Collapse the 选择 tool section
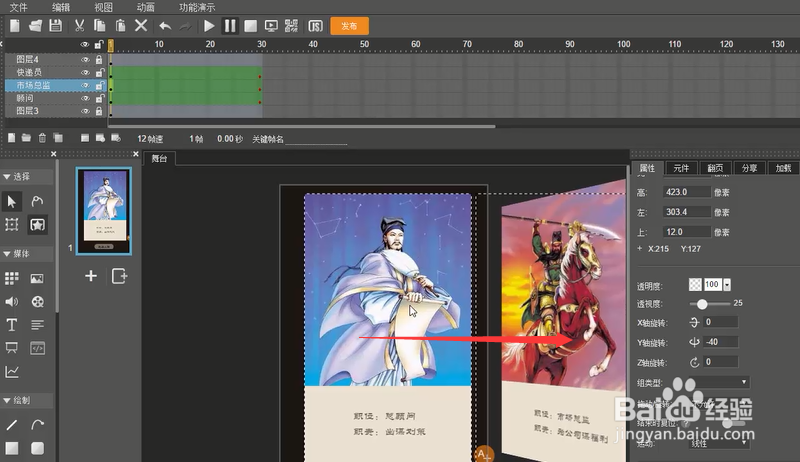This screenshot has width=800, height=462. pos(7,176)
